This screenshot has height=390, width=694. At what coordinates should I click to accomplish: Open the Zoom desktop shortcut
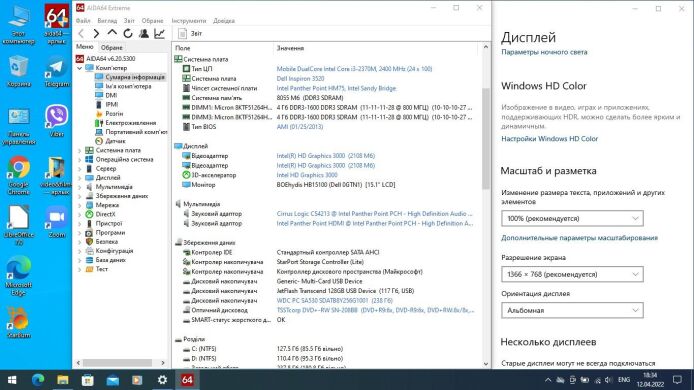point(57,222)
